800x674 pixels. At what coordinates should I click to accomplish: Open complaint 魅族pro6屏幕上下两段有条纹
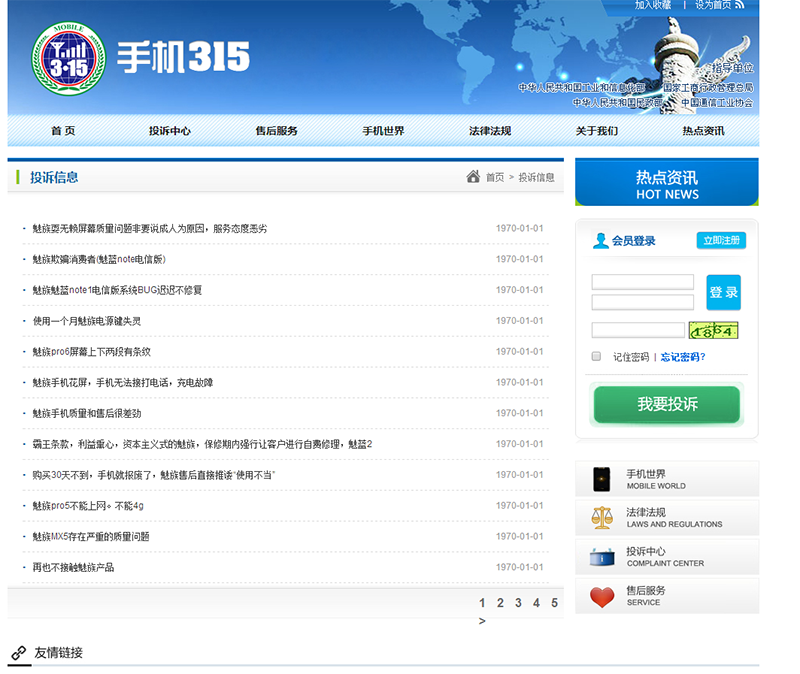click(x=92, y=352)
